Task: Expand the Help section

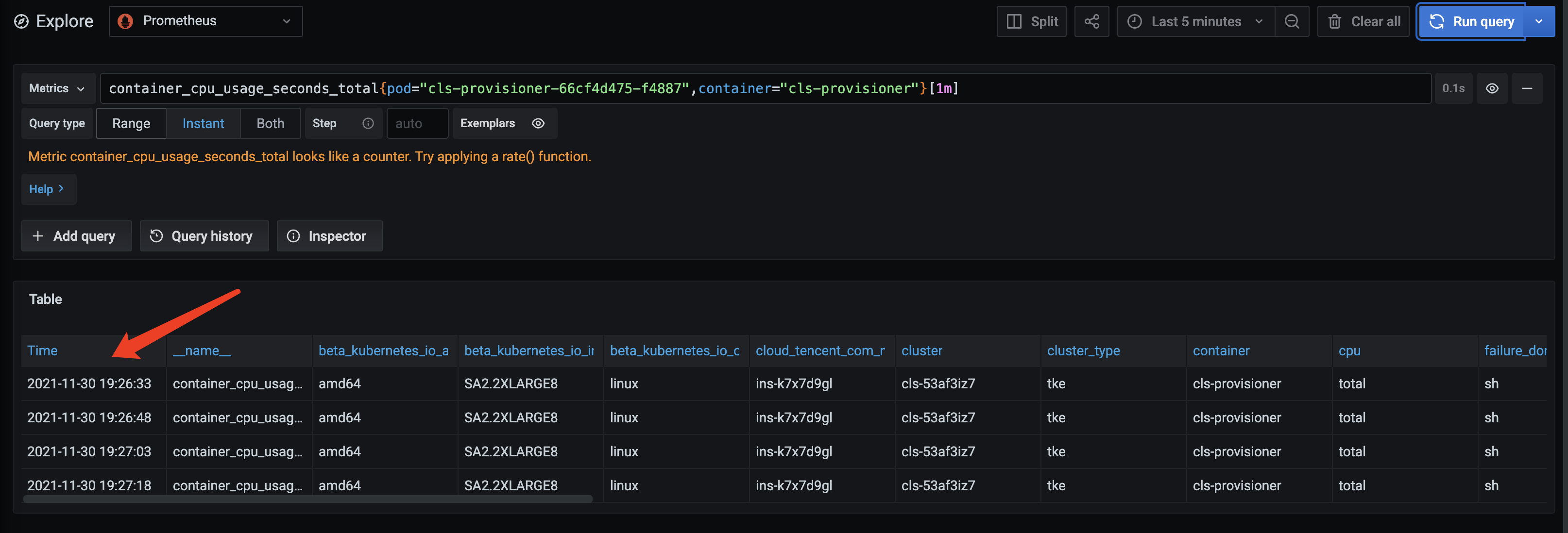Action: point(48,189)
